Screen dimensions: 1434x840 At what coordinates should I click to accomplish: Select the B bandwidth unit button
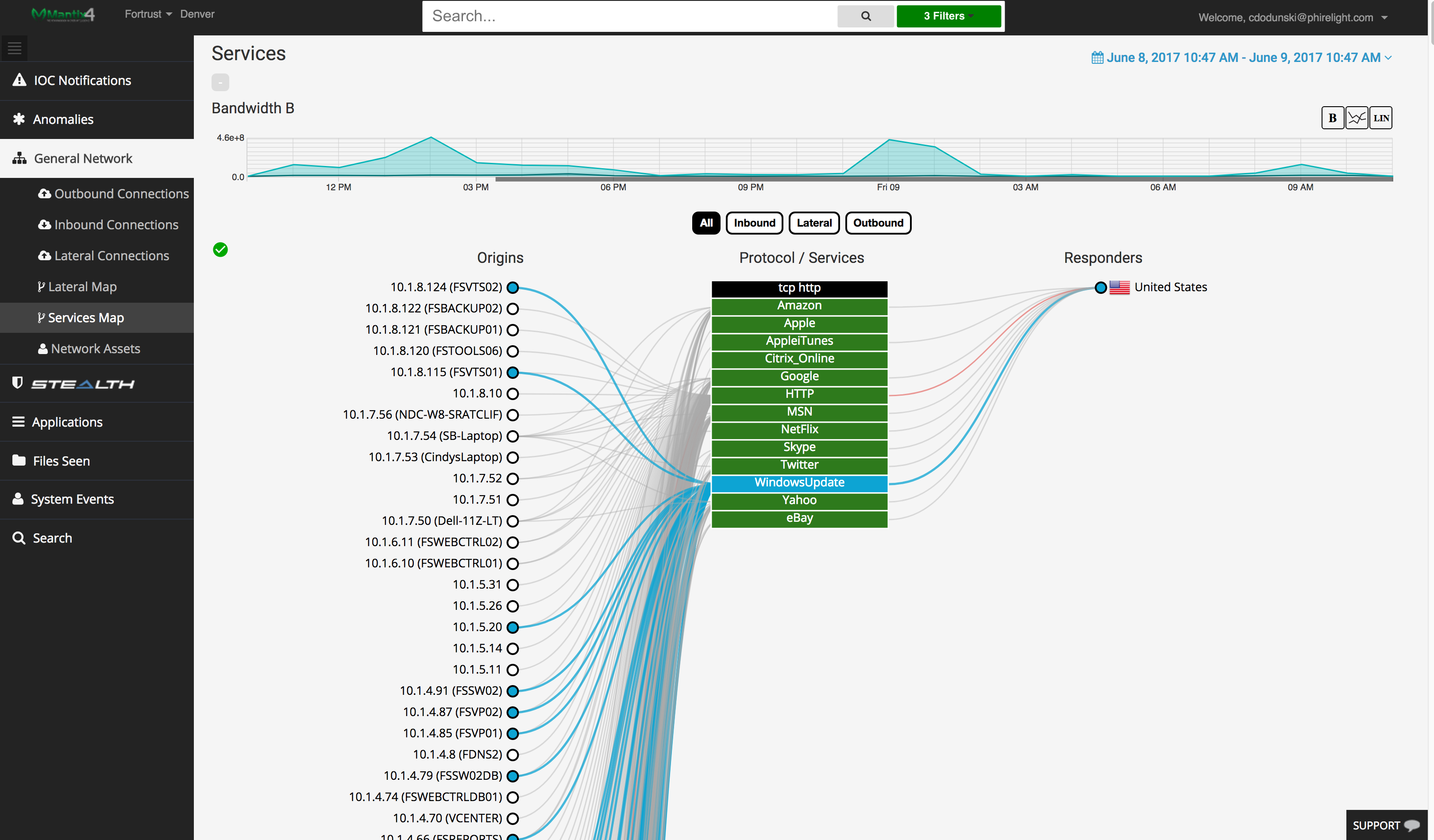coord(1333,118)
